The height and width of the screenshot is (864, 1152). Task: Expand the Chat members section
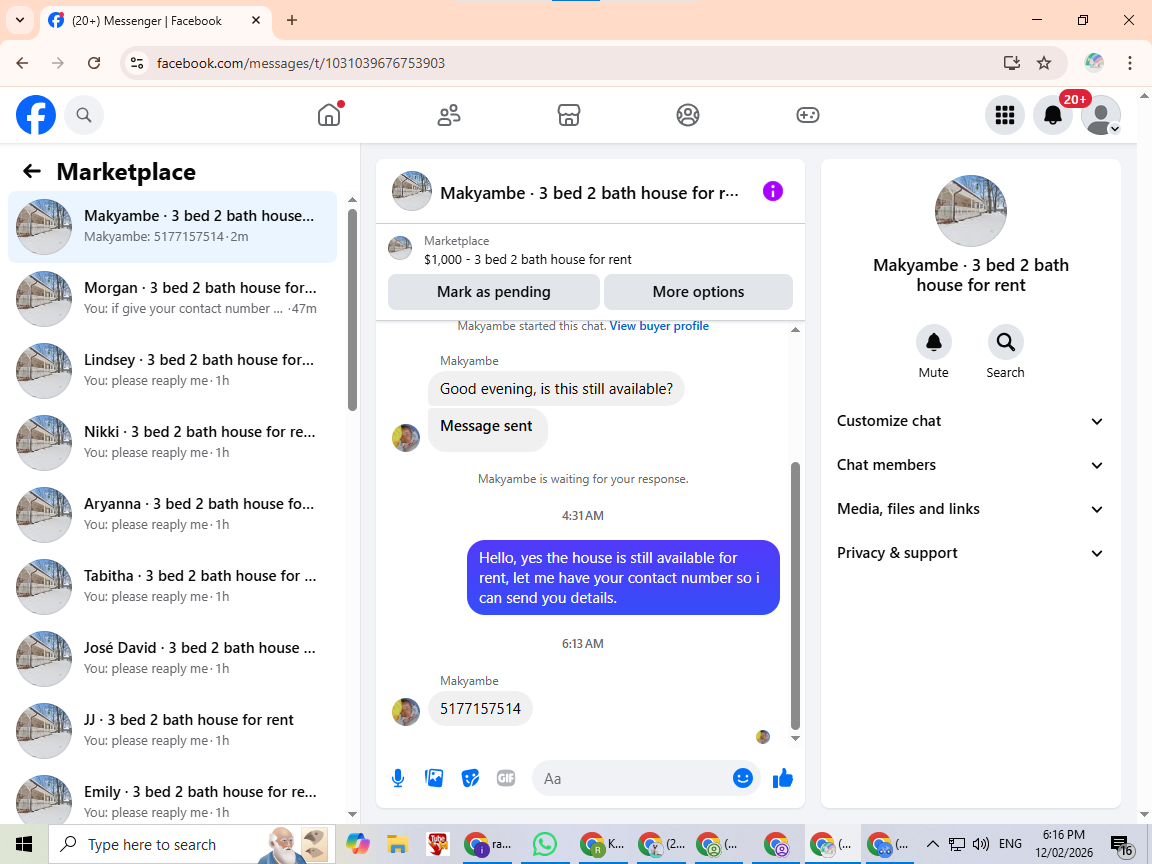[971, 465]
